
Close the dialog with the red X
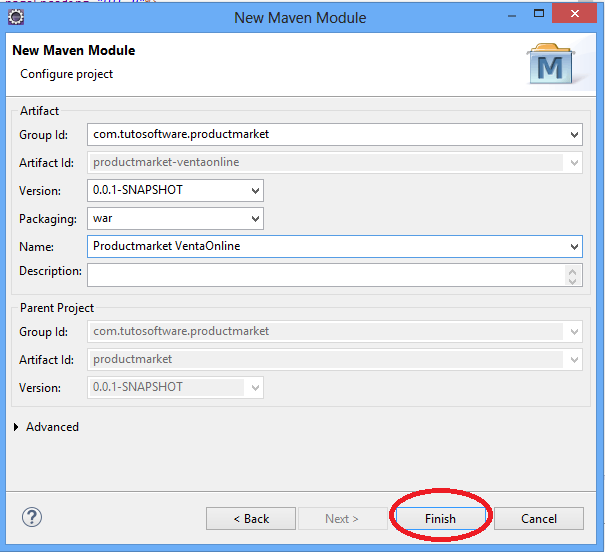coord(575,14)
